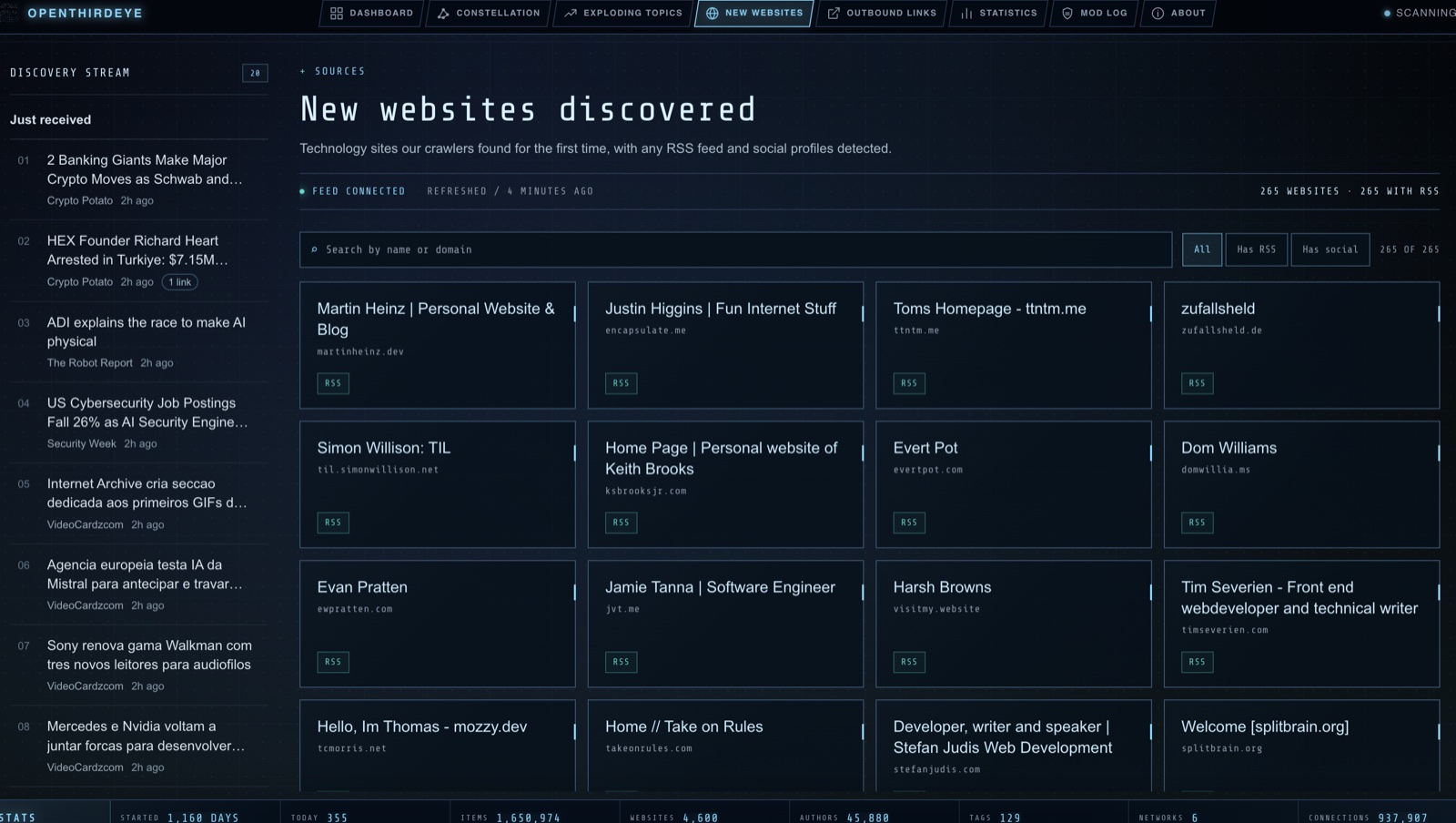This screenshot has height=823, width=1456.
Task: Open the Toms Homepage ttntm.me card
Action: pos(1014,345)
